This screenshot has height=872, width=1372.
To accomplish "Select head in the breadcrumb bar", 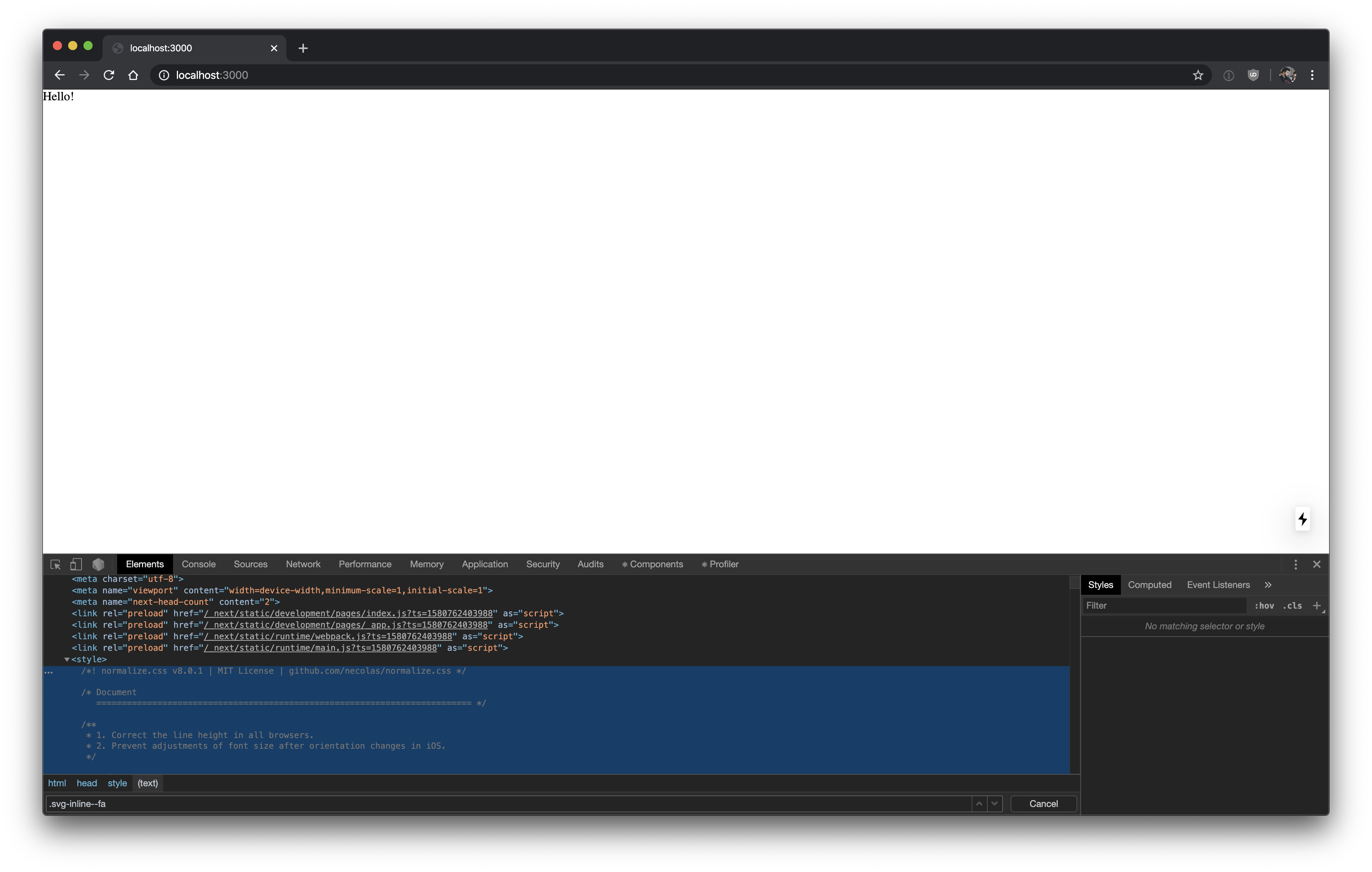I will (86, 783).
